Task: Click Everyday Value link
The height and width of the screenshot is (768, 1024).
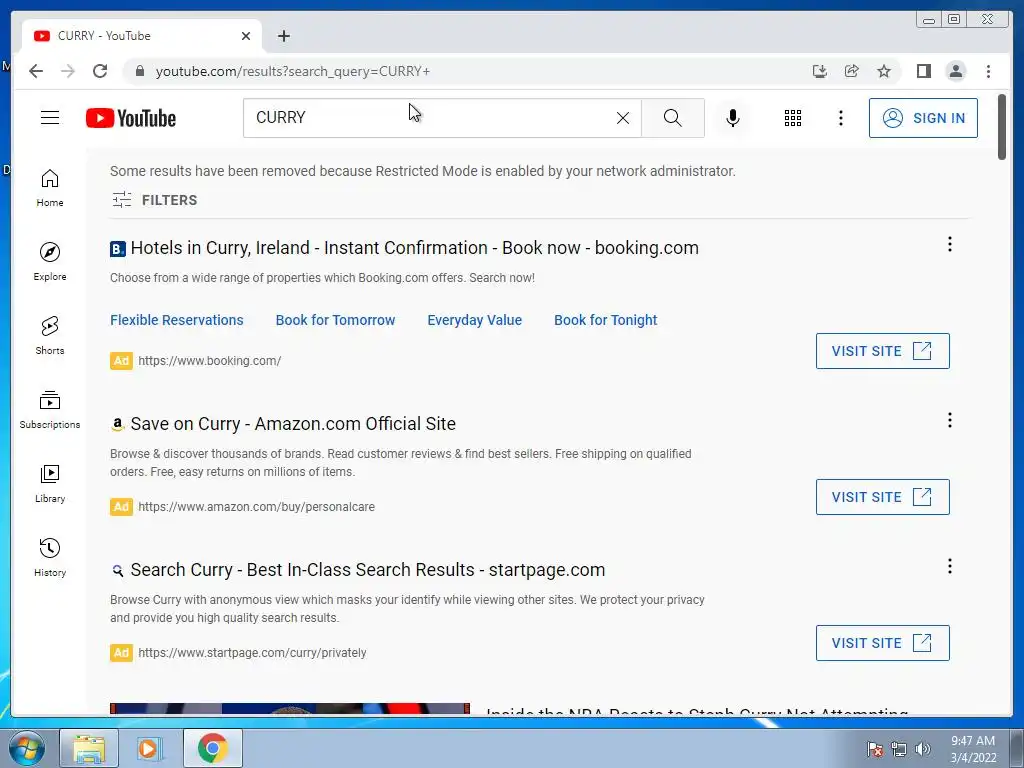Action: 474,320
